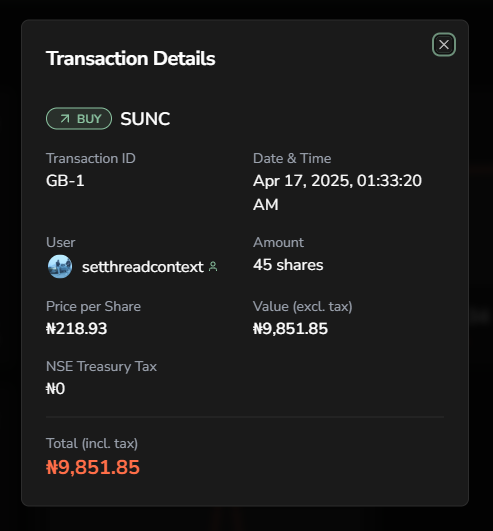Click the Total (incl. tax) label
493x531 pixels.
coord(92,443)
